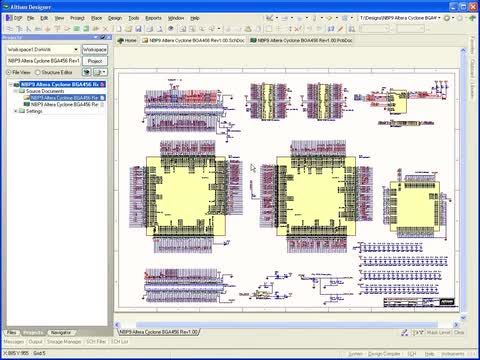Image resolution: width=480 pixels, height=360 pixels.
Task: Click the new document icon in toolbar
Action: (x=119, y=29)
